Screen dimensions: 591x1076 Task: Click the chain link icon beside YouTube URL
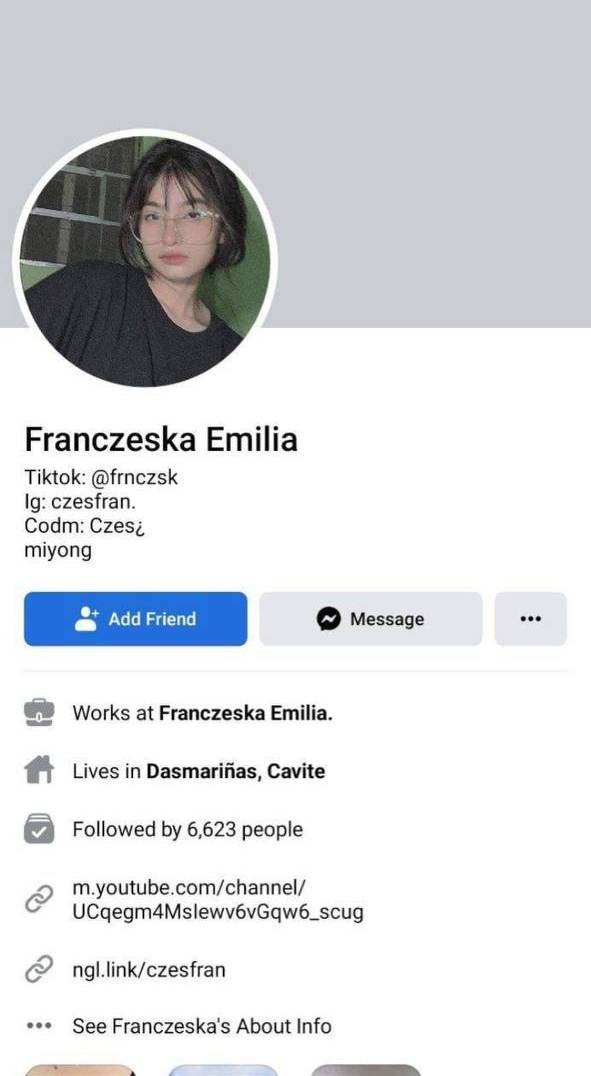[39, 900]
